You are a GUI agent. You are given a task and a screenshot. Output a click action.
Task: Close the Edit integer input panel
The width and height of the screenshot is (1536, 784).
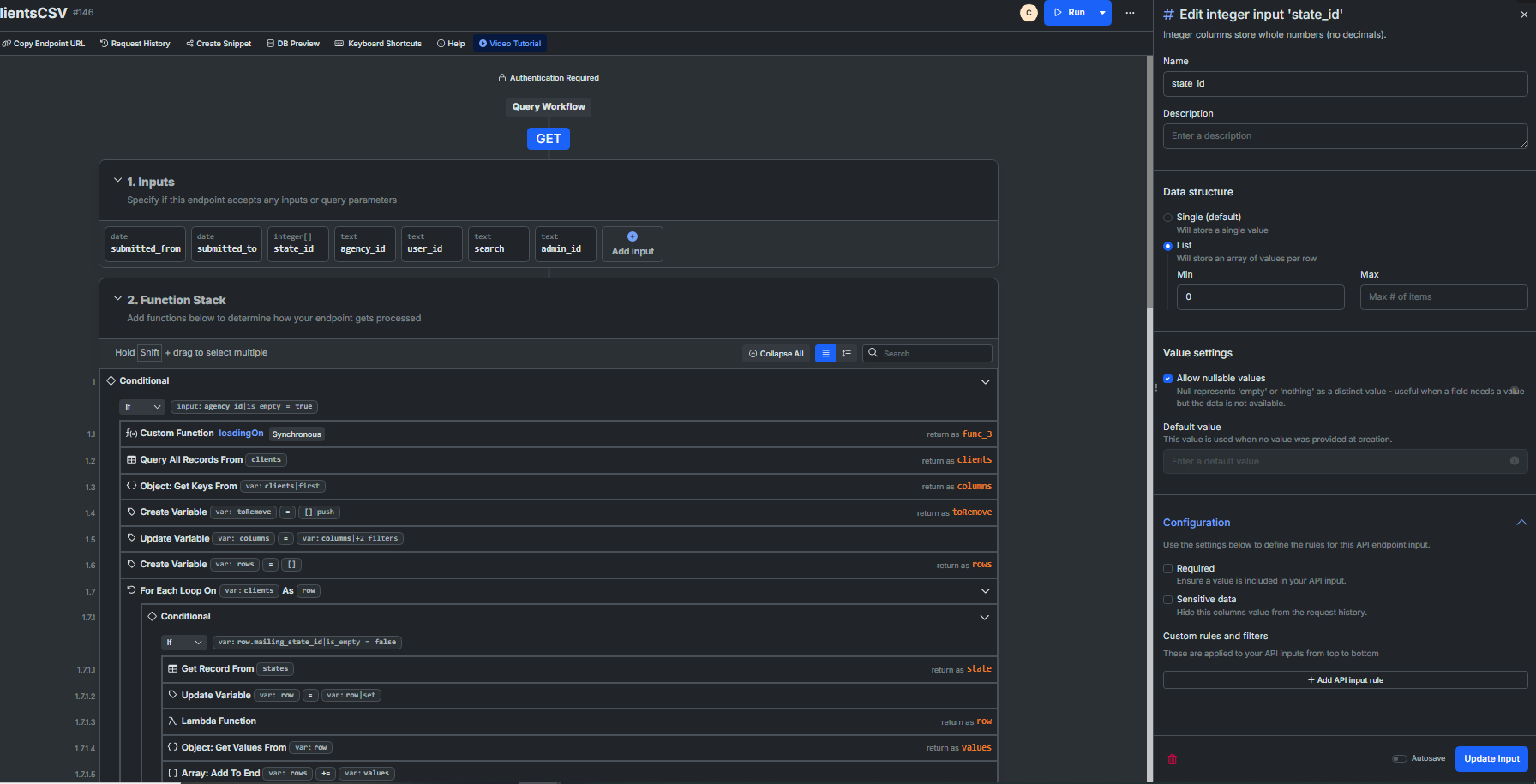(1523, 15)
